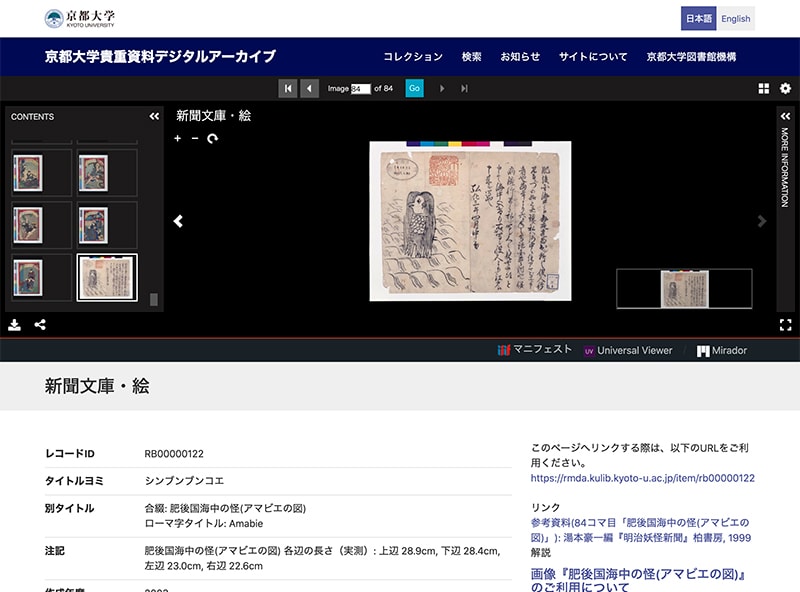Jump to last image in toolbar
This screenshot has width=800, height=592.
[x=464, y=88]
